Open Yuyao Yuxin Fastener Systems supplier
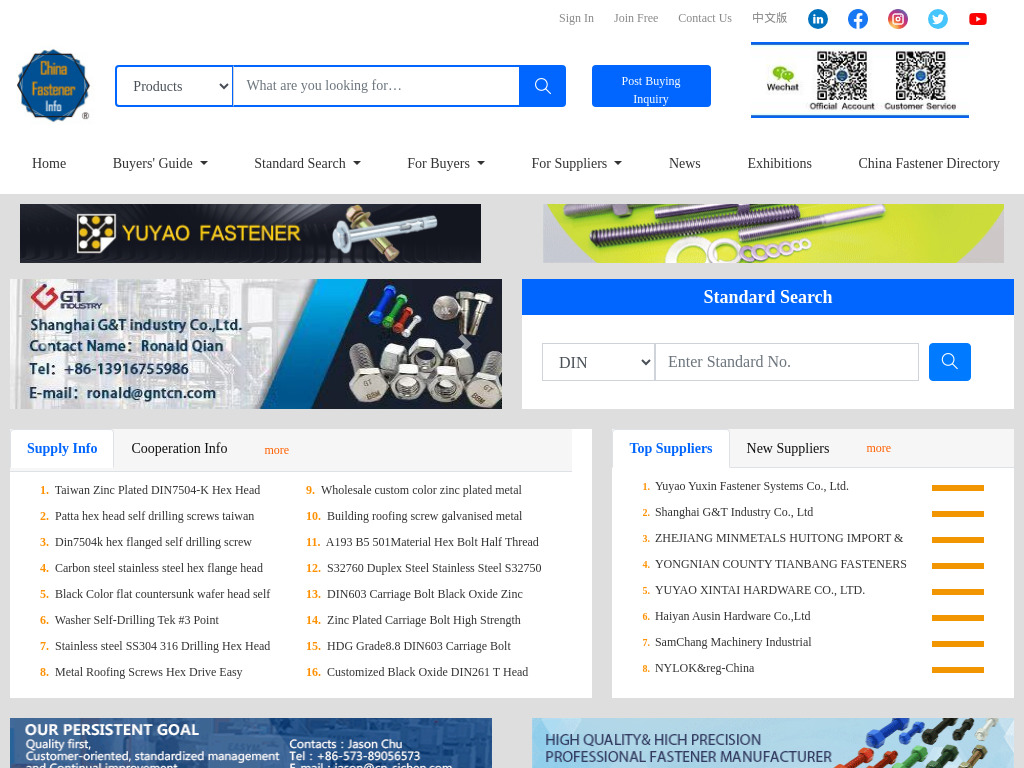The height and width of the screenshot is (768, 1024). coord(752,486)
